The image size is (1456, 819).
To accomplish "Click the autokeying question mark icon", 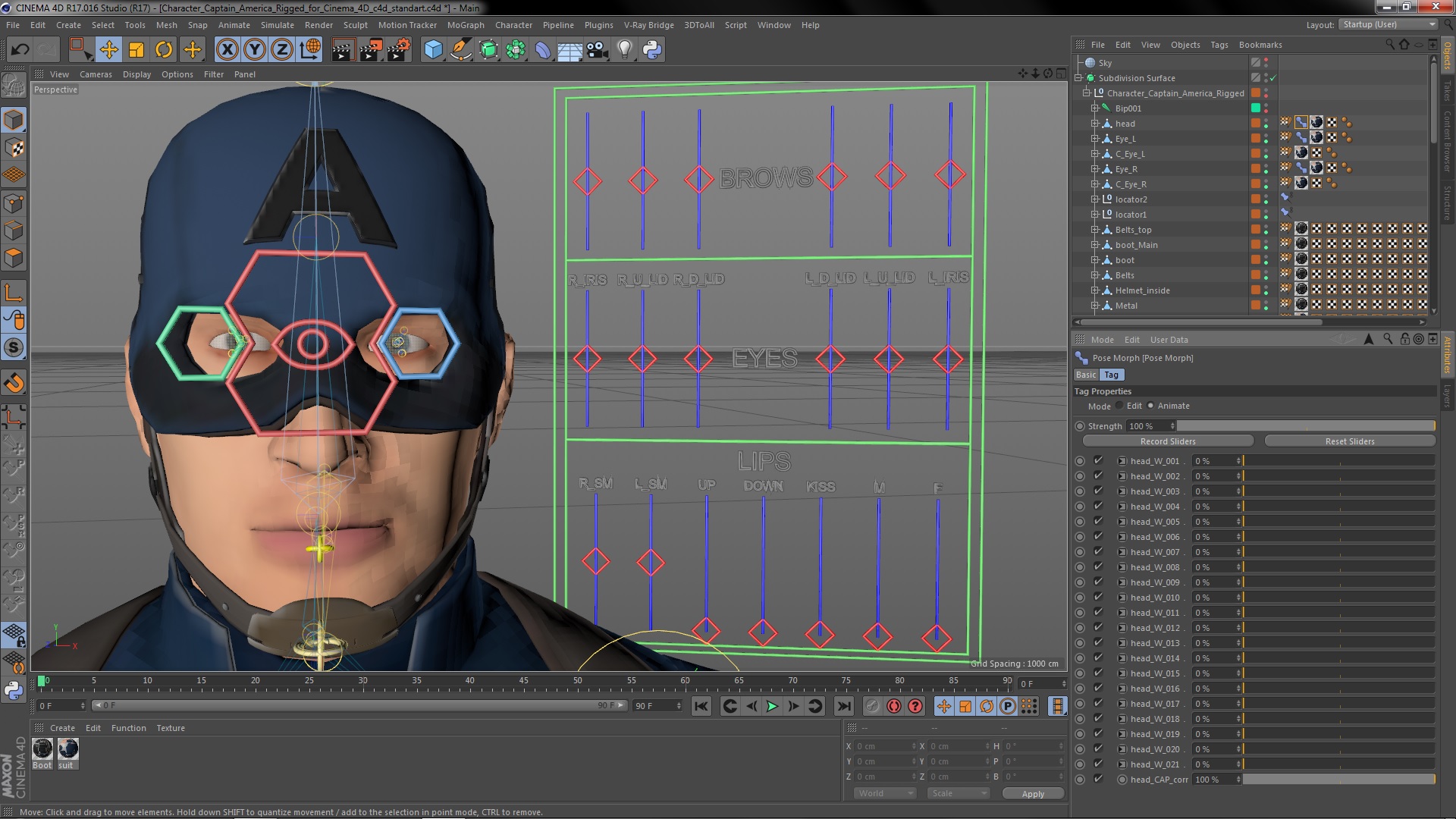I will coord(915,706).
